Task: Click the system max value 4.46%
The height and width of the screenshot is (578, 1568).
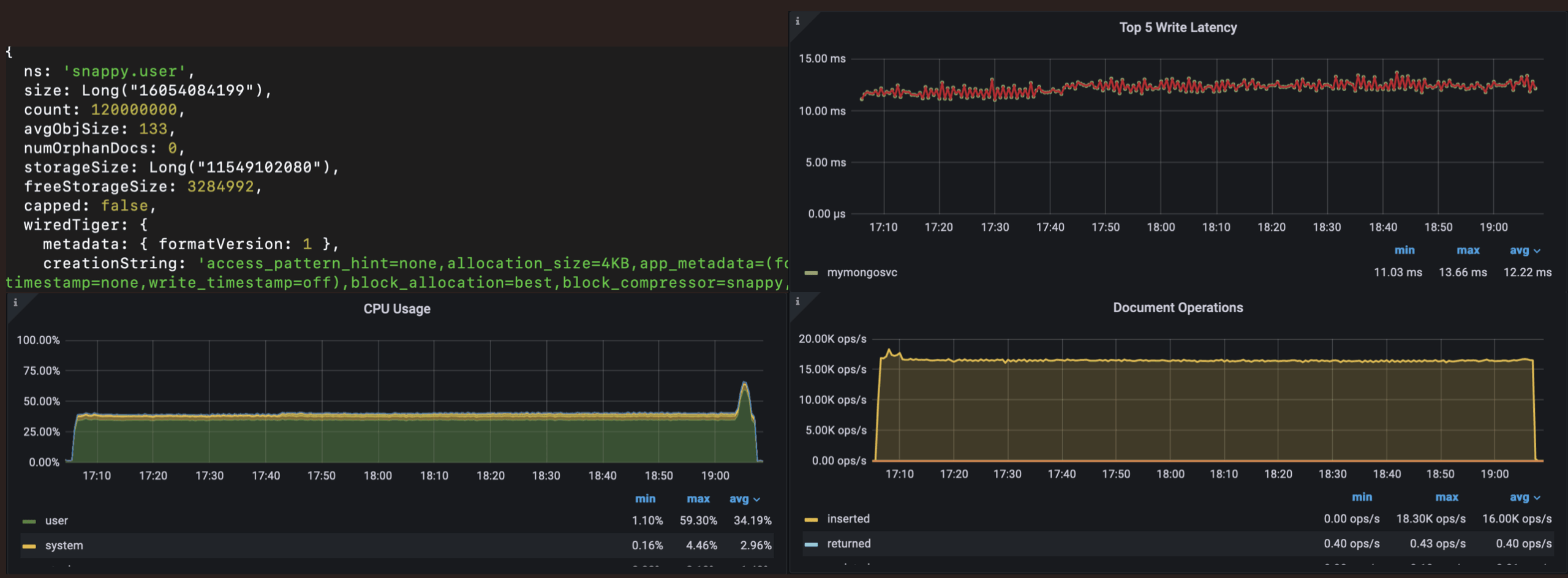Action: (x=701, y=546)
